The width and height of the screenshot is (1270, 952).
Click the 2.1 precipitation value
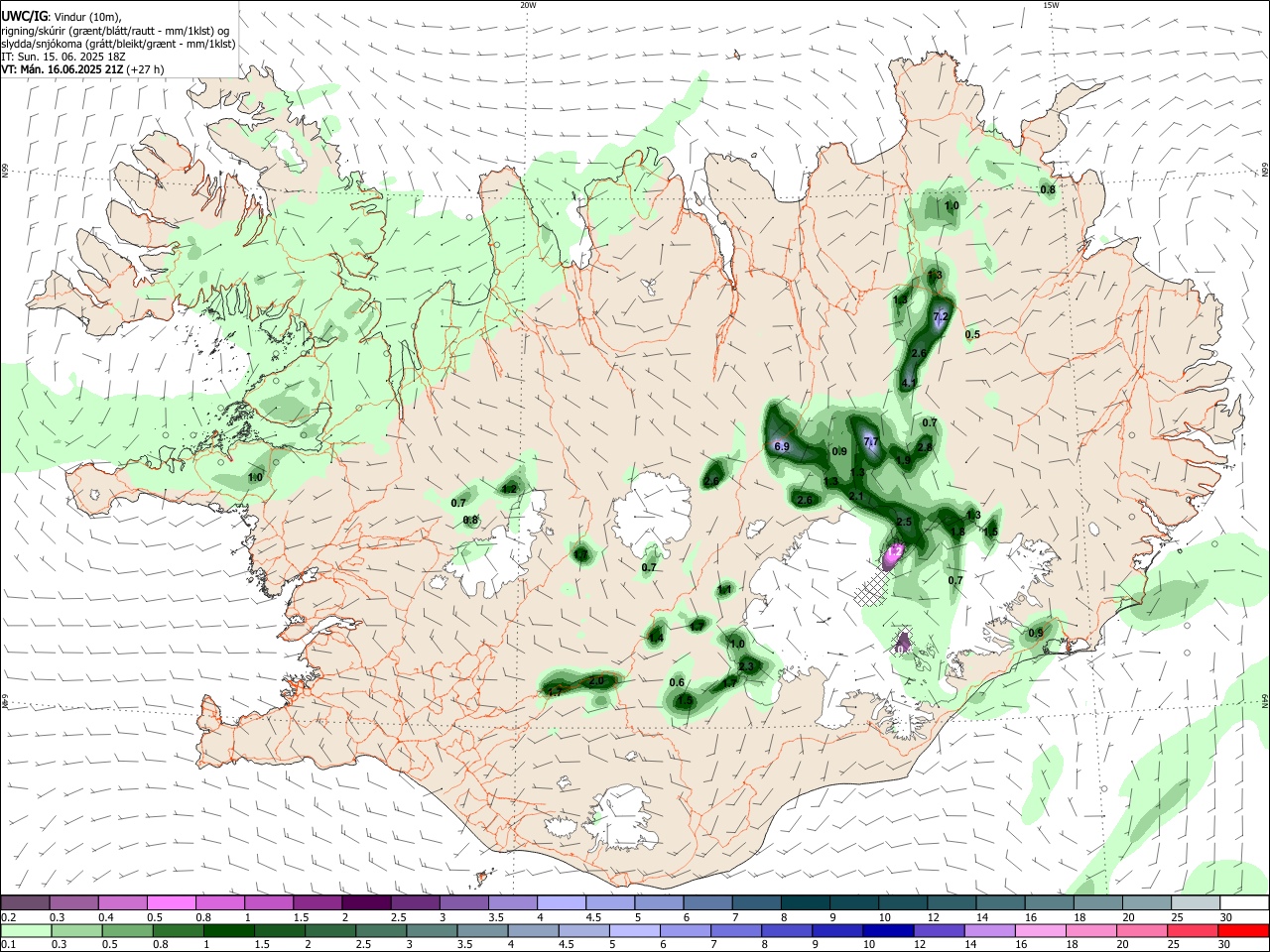coord(857,496)
